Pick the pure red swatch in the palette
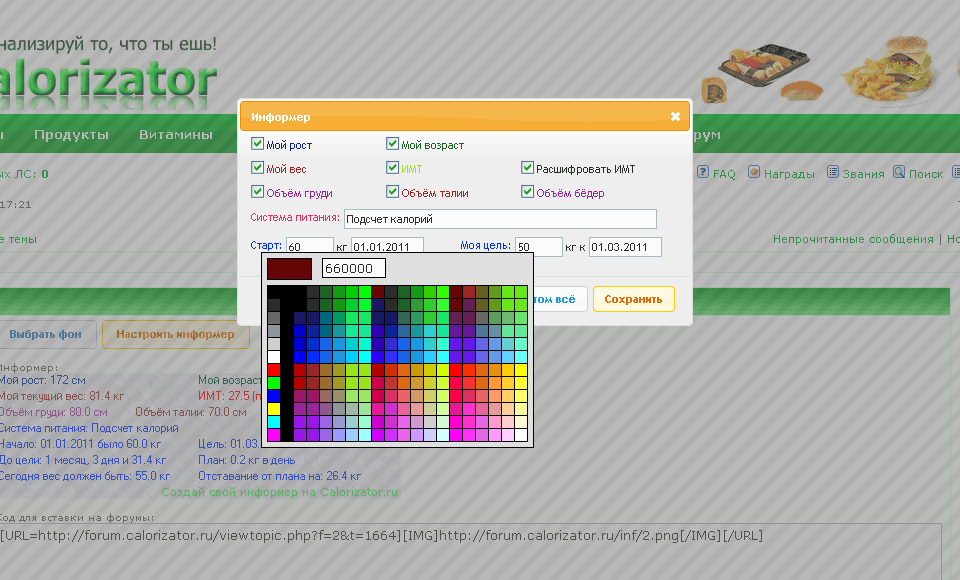 coord(274,370)
